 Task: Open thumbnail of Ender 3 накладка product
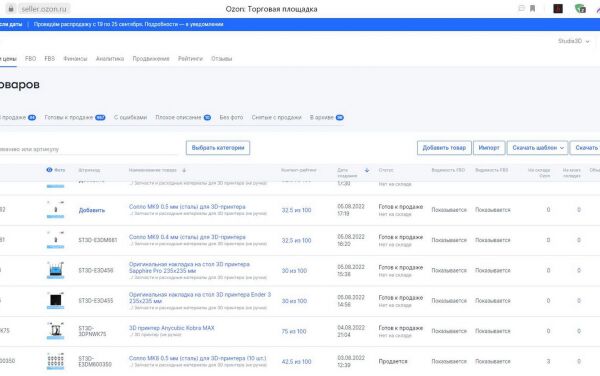(x=55, y=301)
